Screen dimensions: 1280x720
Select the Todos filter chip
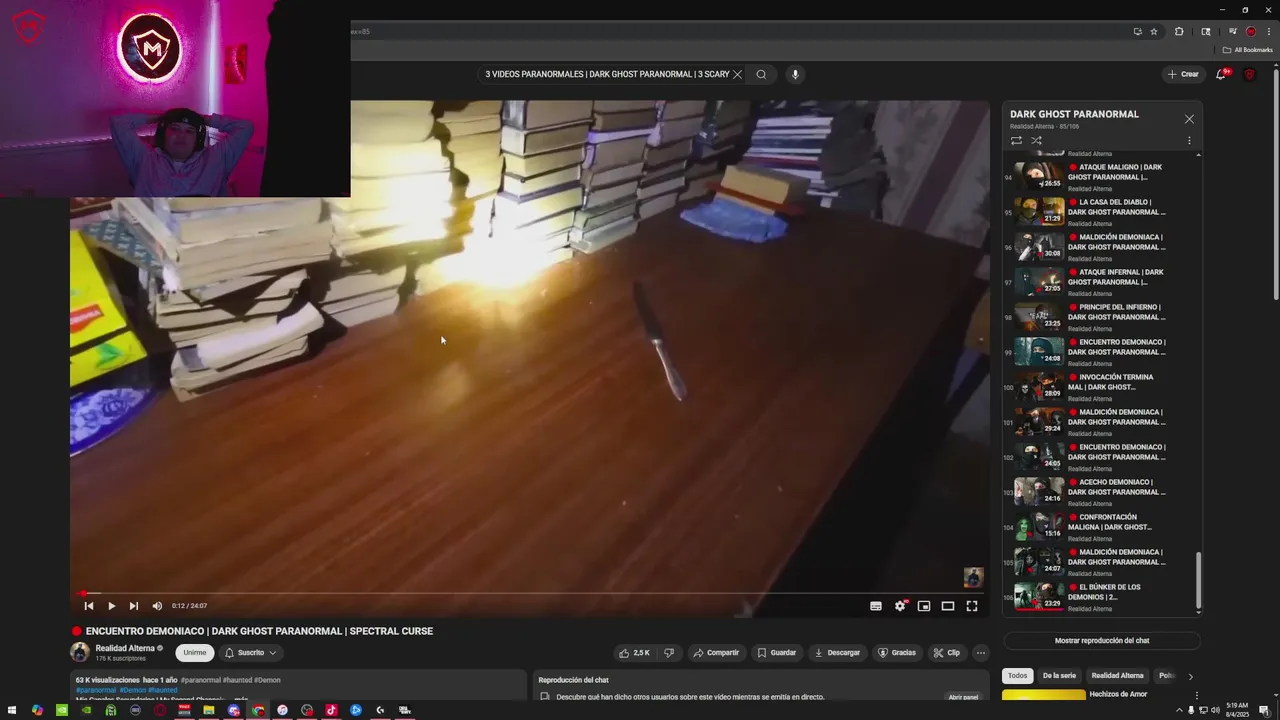coord(1017,676)
